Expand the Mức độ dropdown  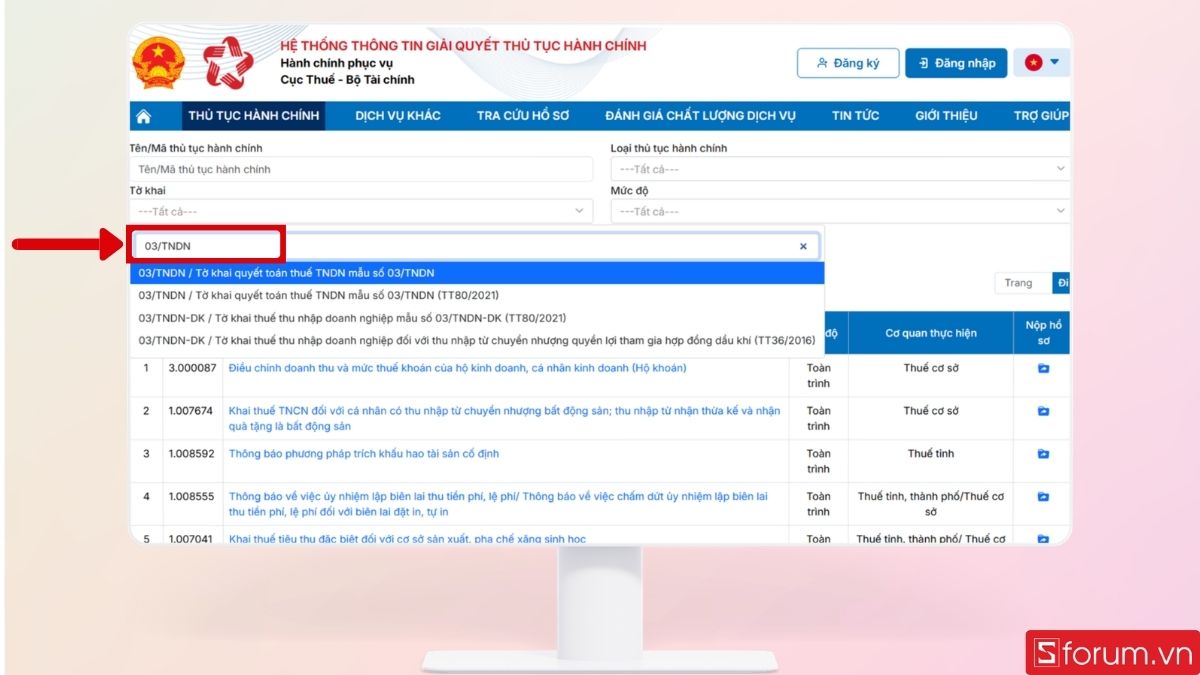[840, 210]
